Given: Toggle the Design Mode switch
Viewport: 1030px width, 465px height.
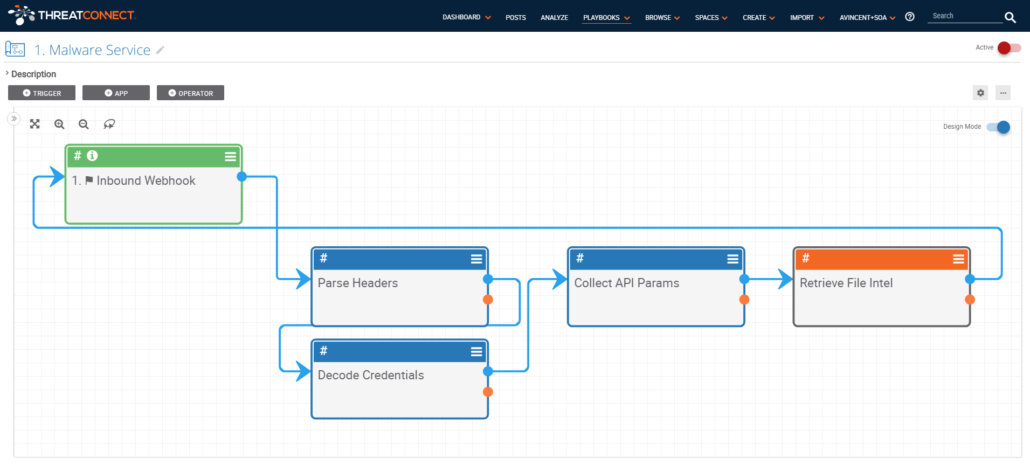Looking at the screenshot, I should pos(998,127).
